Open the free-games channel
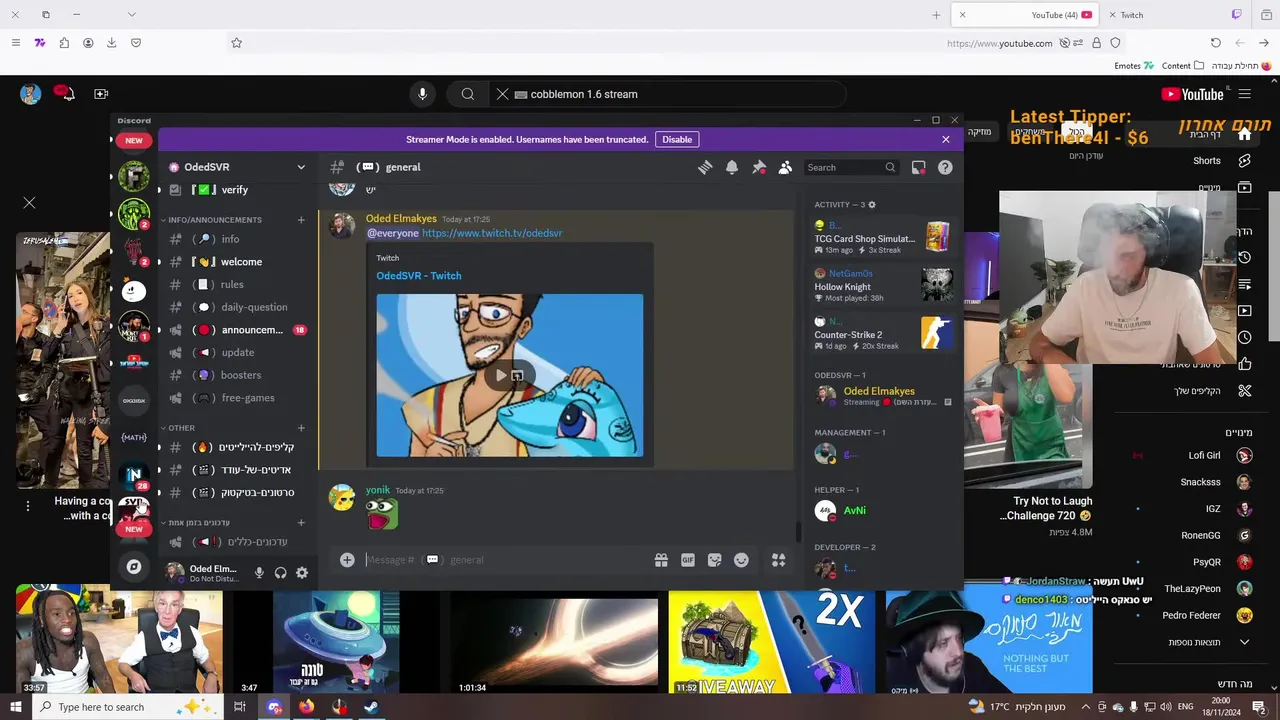The height and width of the screenshot is (720, 1280). (236, 398)
